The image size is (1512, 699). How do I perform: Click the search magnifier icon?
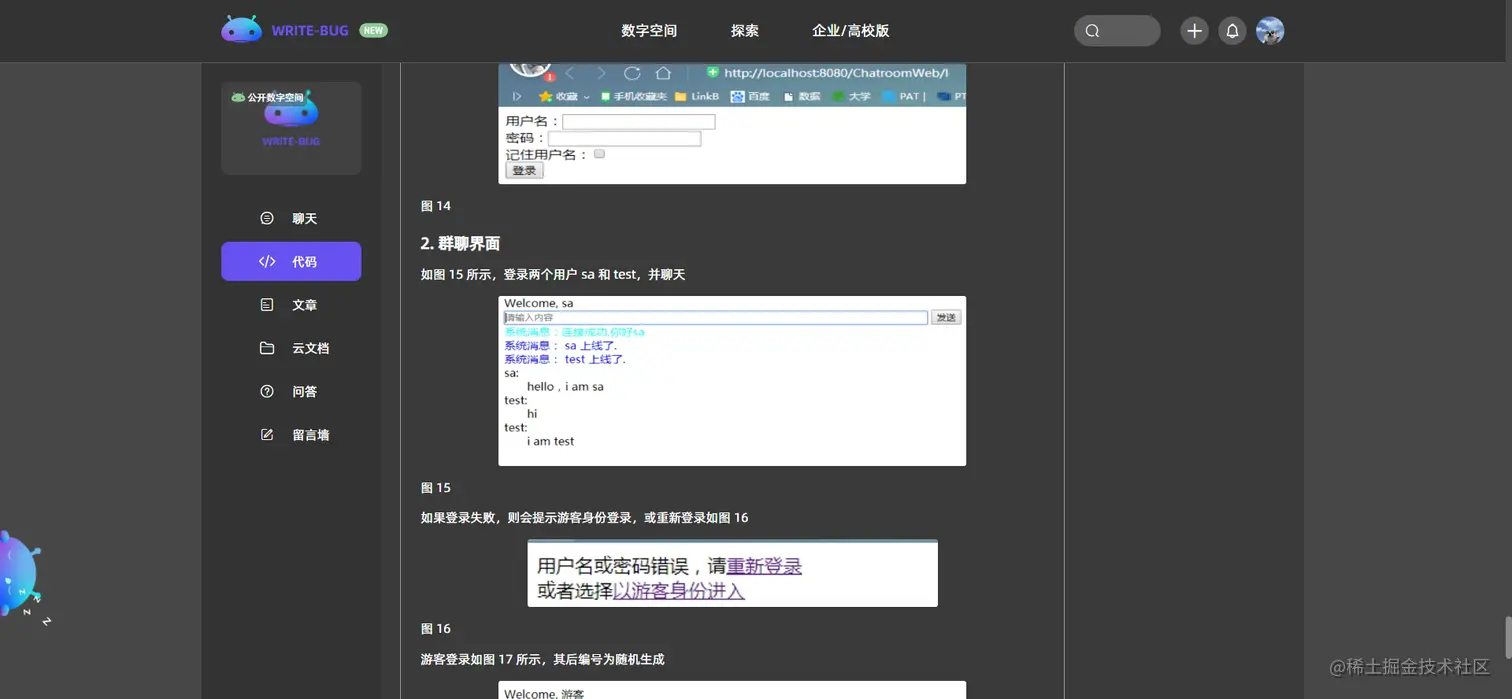(x=1091, y=31)
